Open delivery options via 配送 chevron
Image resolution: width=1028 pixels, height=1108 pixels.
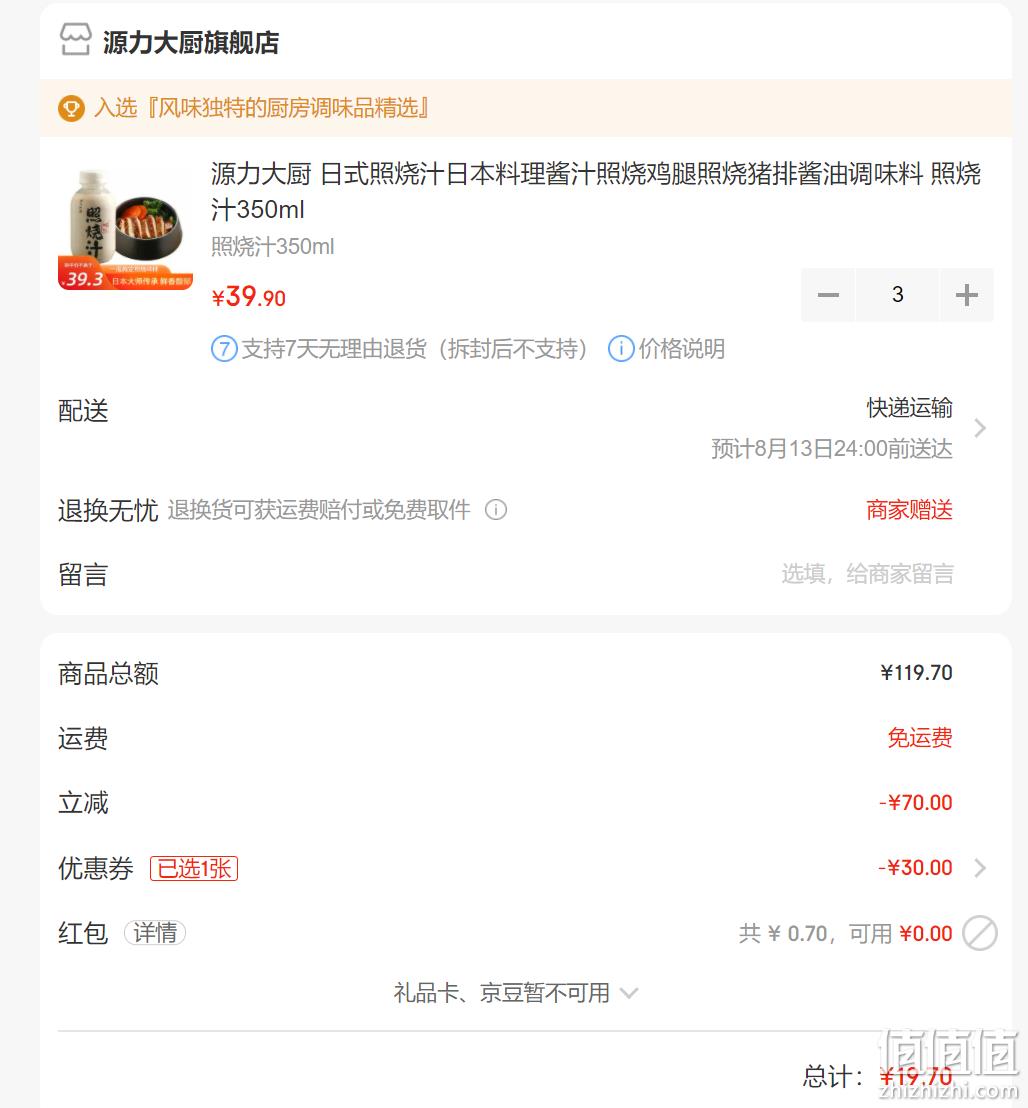[x=980, y=428]
